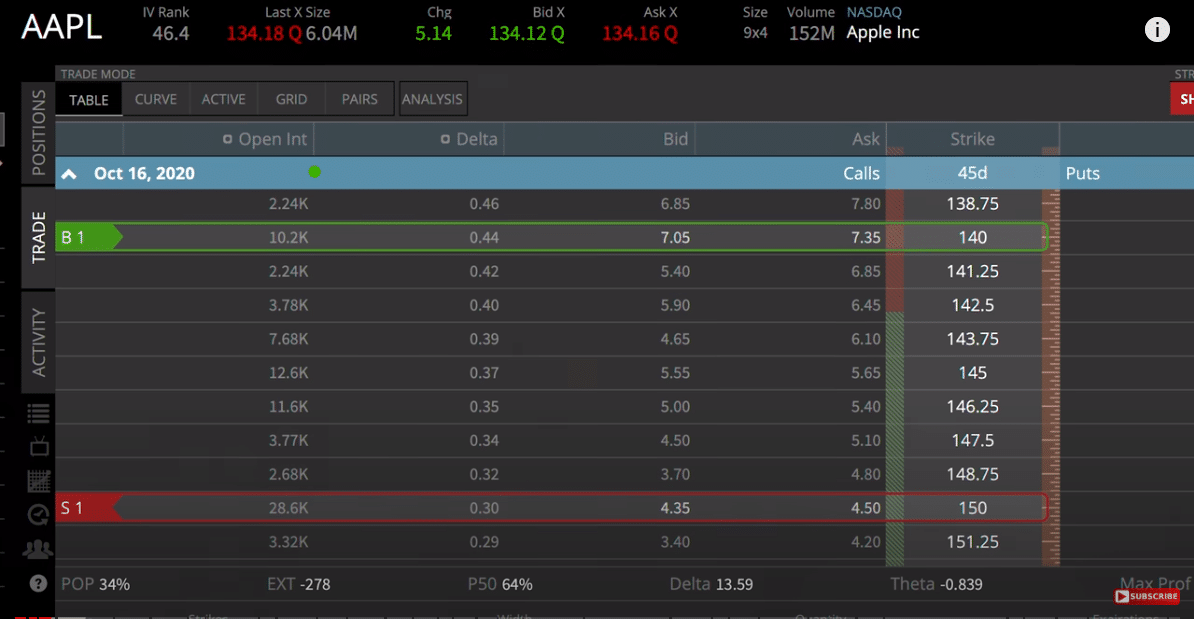Click the TV video feed icon
The height and width of the screenshot is (619, 1194).
click(x=39, y=446)
